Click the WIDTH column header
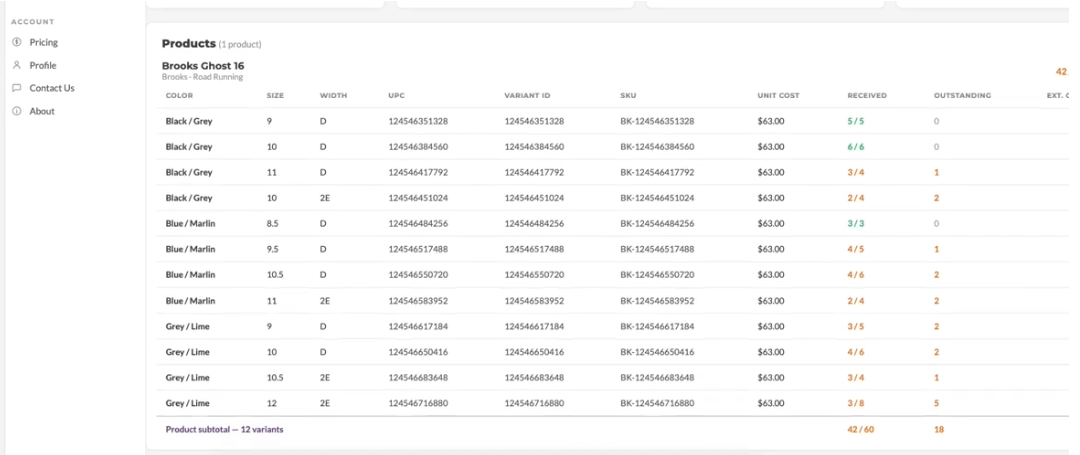The height and width of the screenshot is (455, 1080). click(333, 96)
